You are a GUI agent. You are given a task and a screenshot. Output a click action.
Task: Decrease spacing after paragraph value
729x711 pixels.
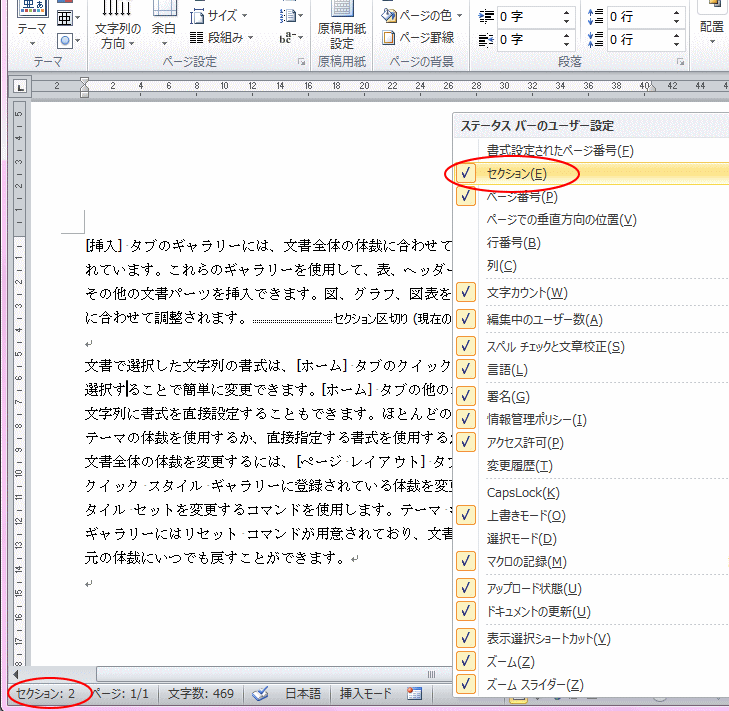pos(676,45)
